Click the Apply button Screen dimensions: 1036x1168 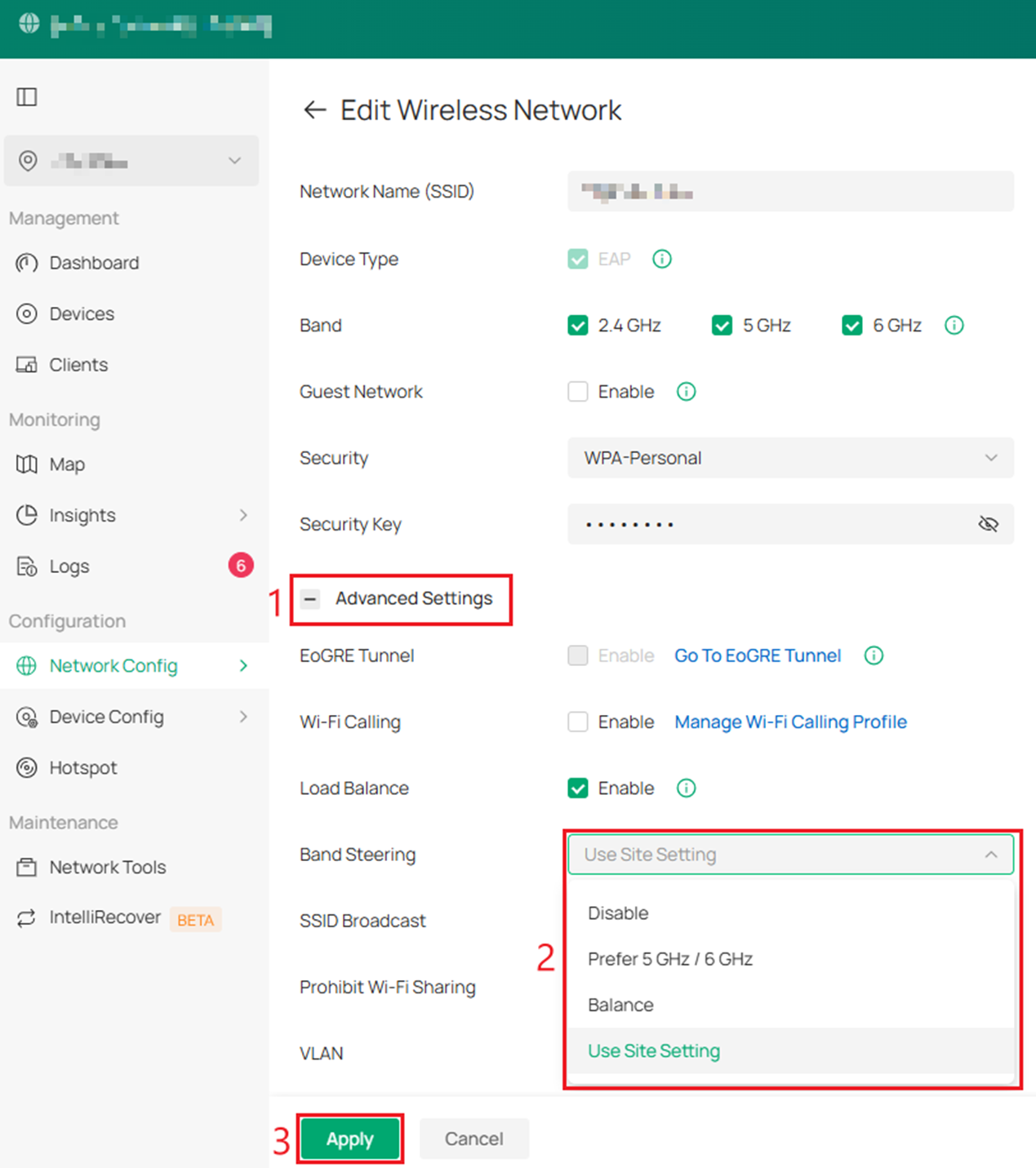pyautogui.click(x=349, y=1139)
